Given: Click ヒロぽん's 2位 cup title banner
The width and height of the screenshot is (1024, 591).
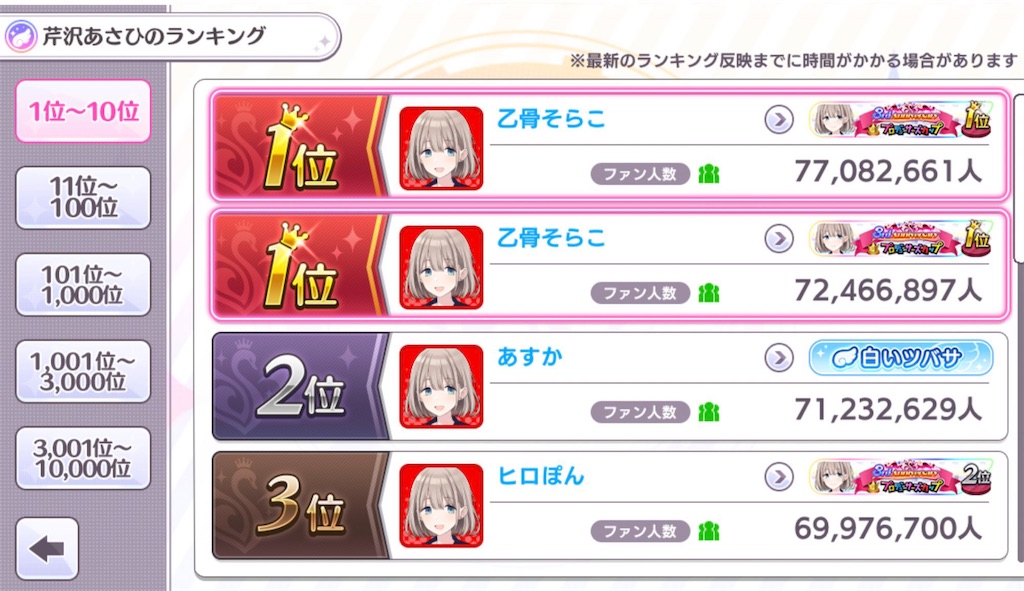Looking at the screenshot, I should point(901,477).
